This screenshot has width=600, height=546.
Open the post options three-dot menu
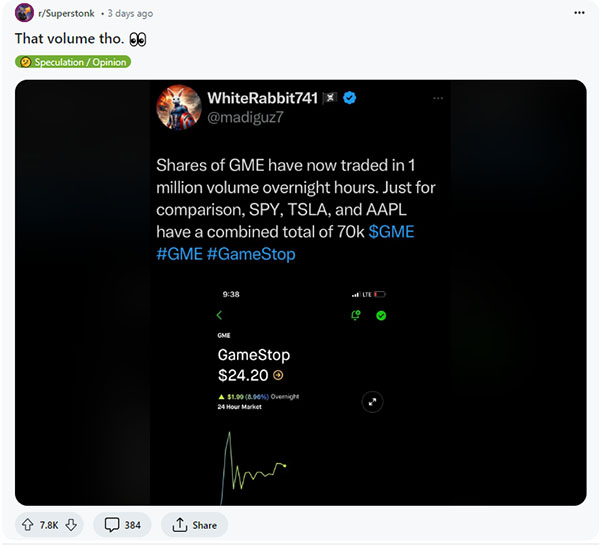pos(579,13)
